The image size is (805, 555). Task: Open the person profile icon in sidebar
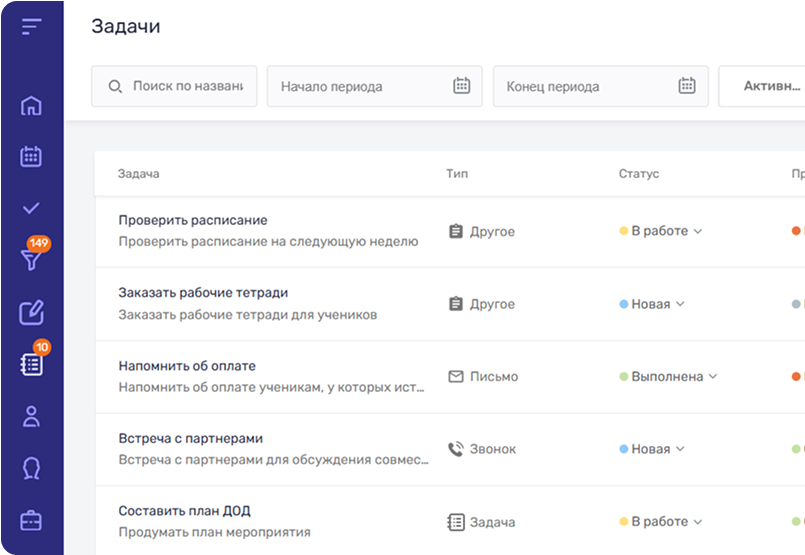tap(31, 416)
